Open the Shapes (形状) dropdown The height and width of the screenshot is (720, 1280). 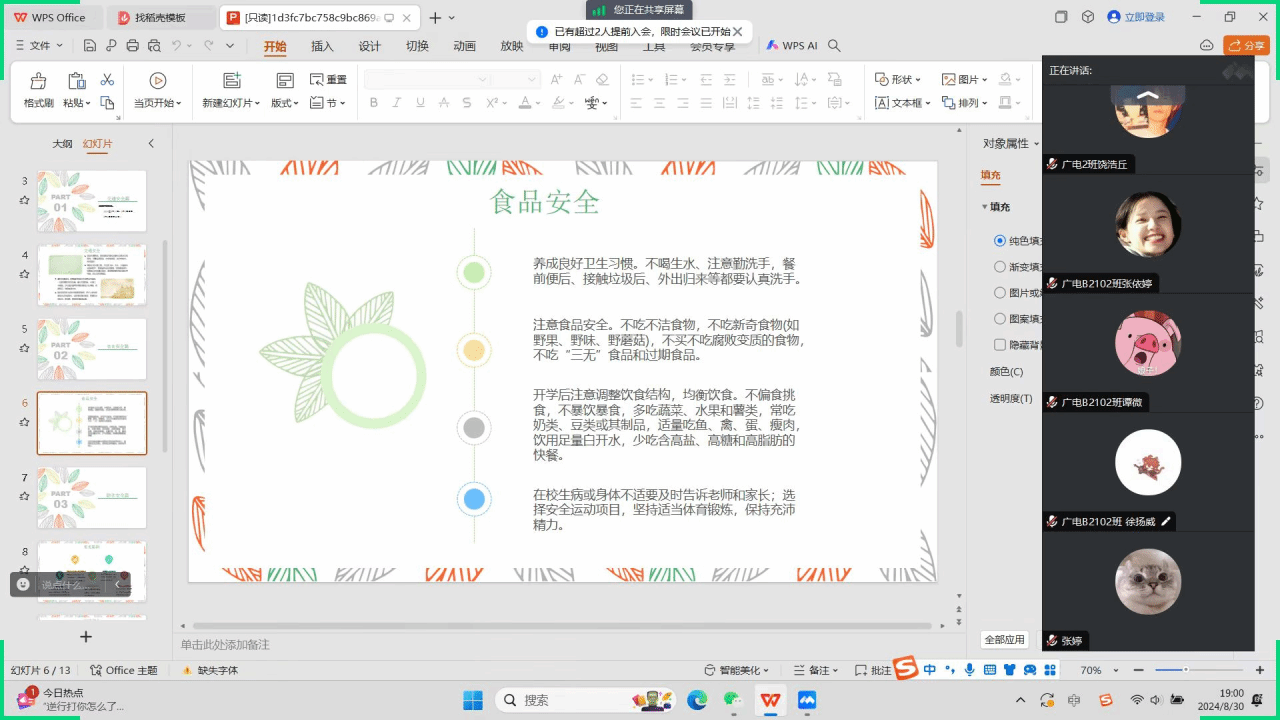pyautogui.click(x=897, y=80)
